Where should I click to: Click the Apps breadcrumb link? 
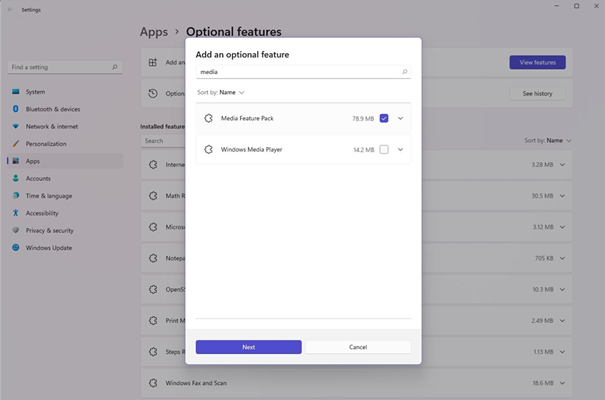(154, 32)
